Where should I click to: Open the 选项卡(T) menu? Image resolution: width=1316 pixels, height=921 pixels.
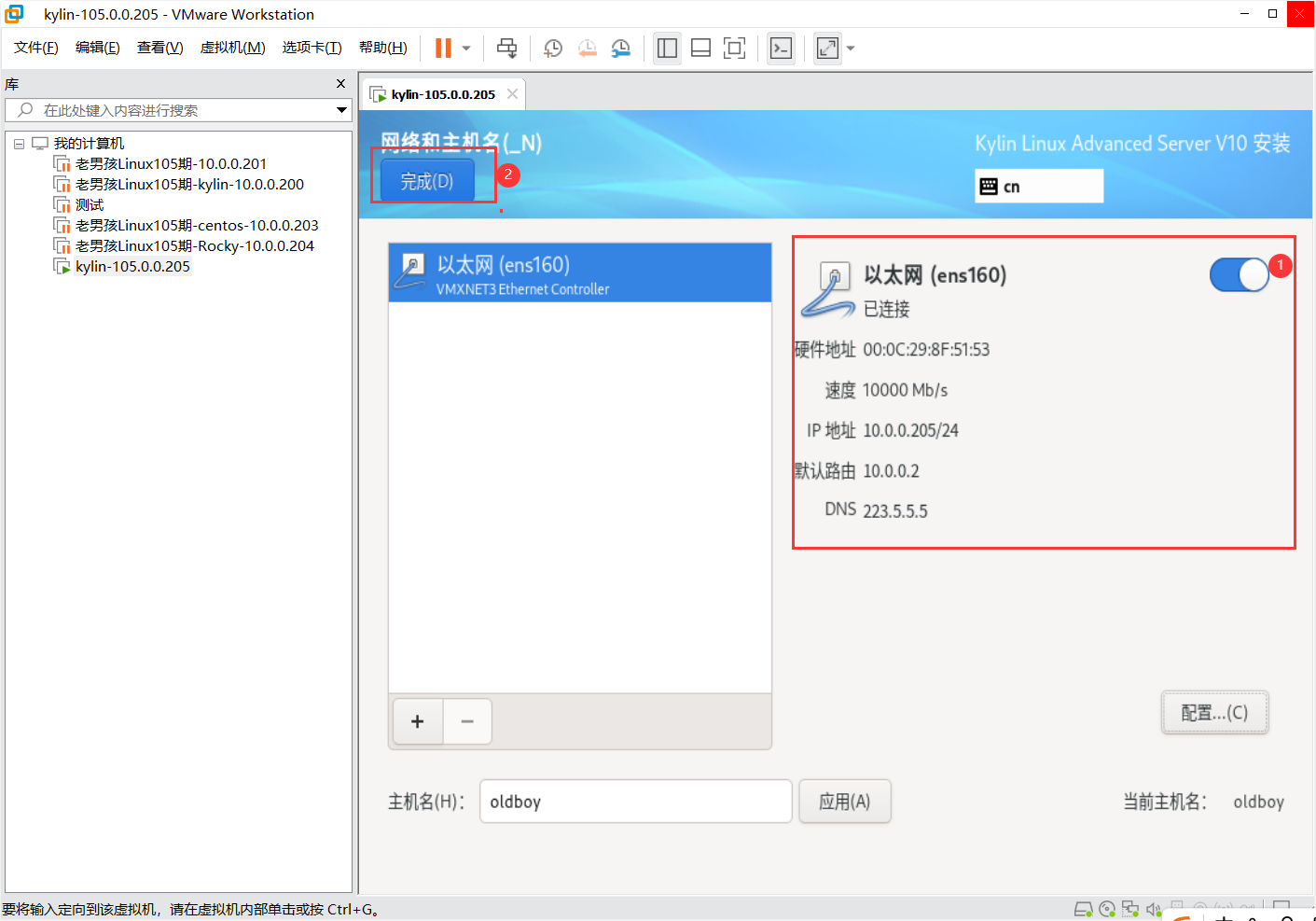coord(312,48)
